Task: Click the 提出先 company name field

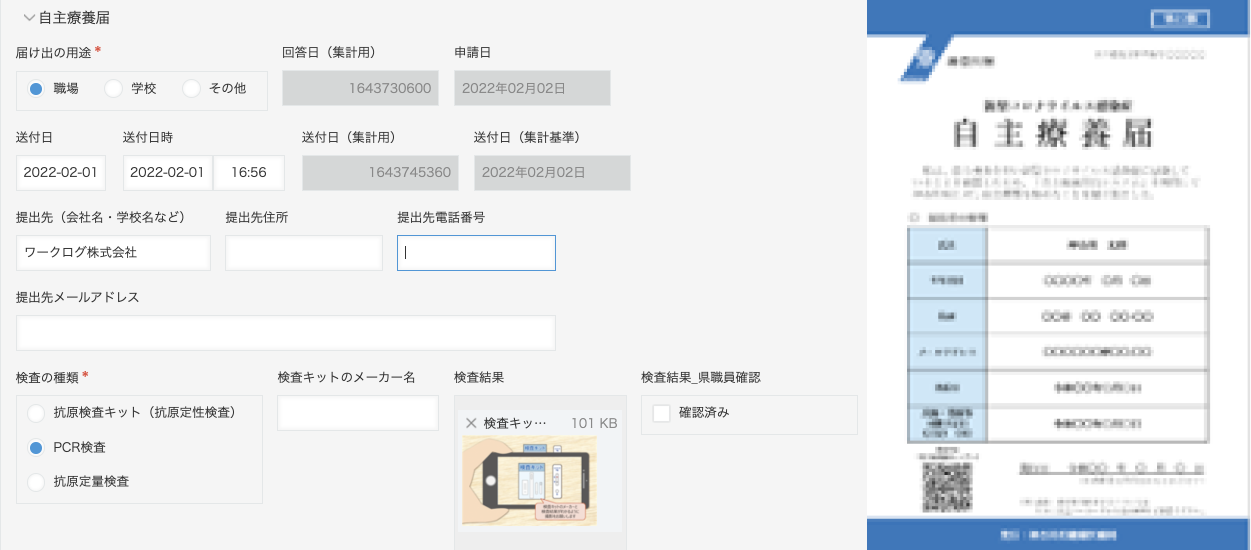Action: click(113, 253)
